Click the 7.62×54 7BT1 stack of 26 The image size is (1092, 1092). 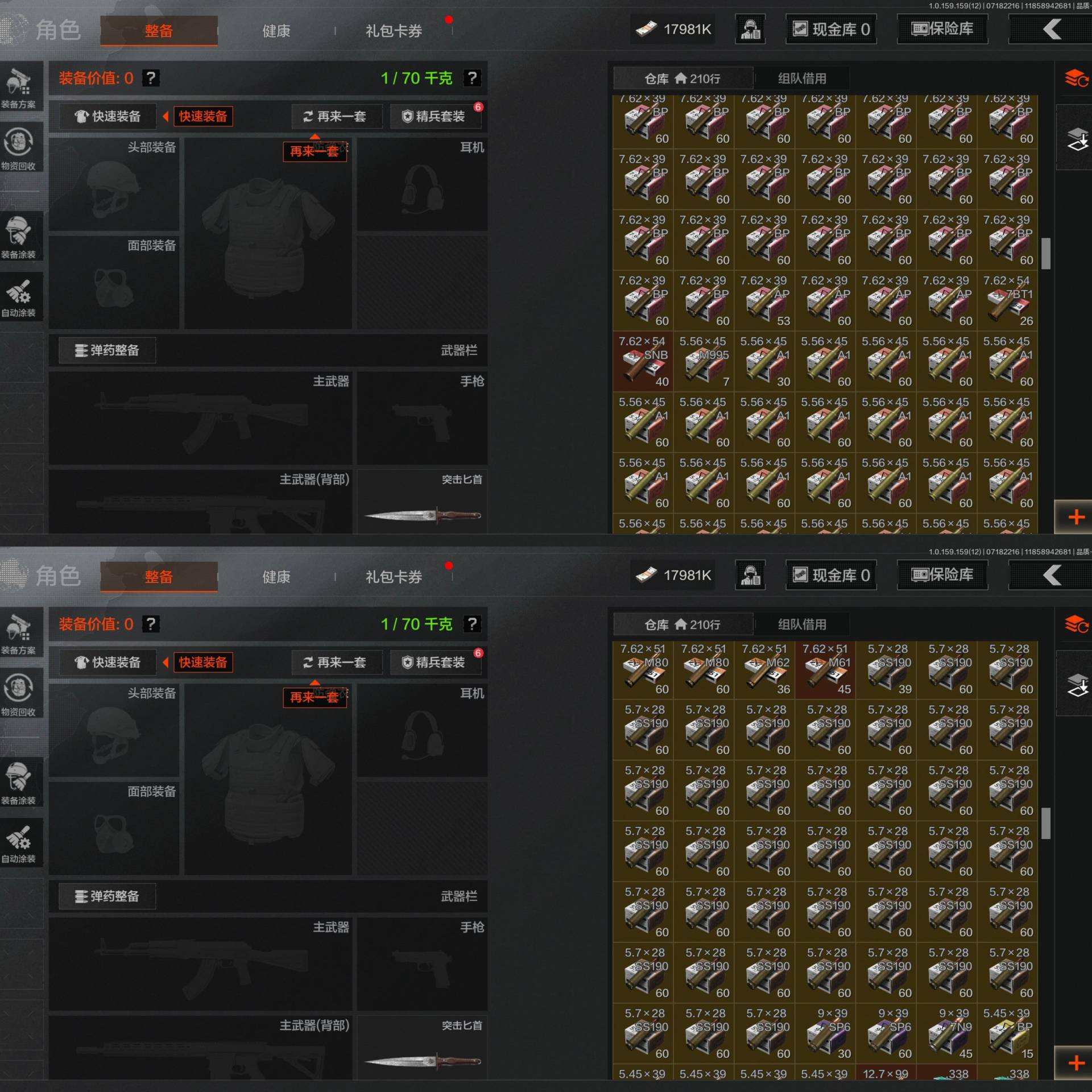pos(1008,300)
